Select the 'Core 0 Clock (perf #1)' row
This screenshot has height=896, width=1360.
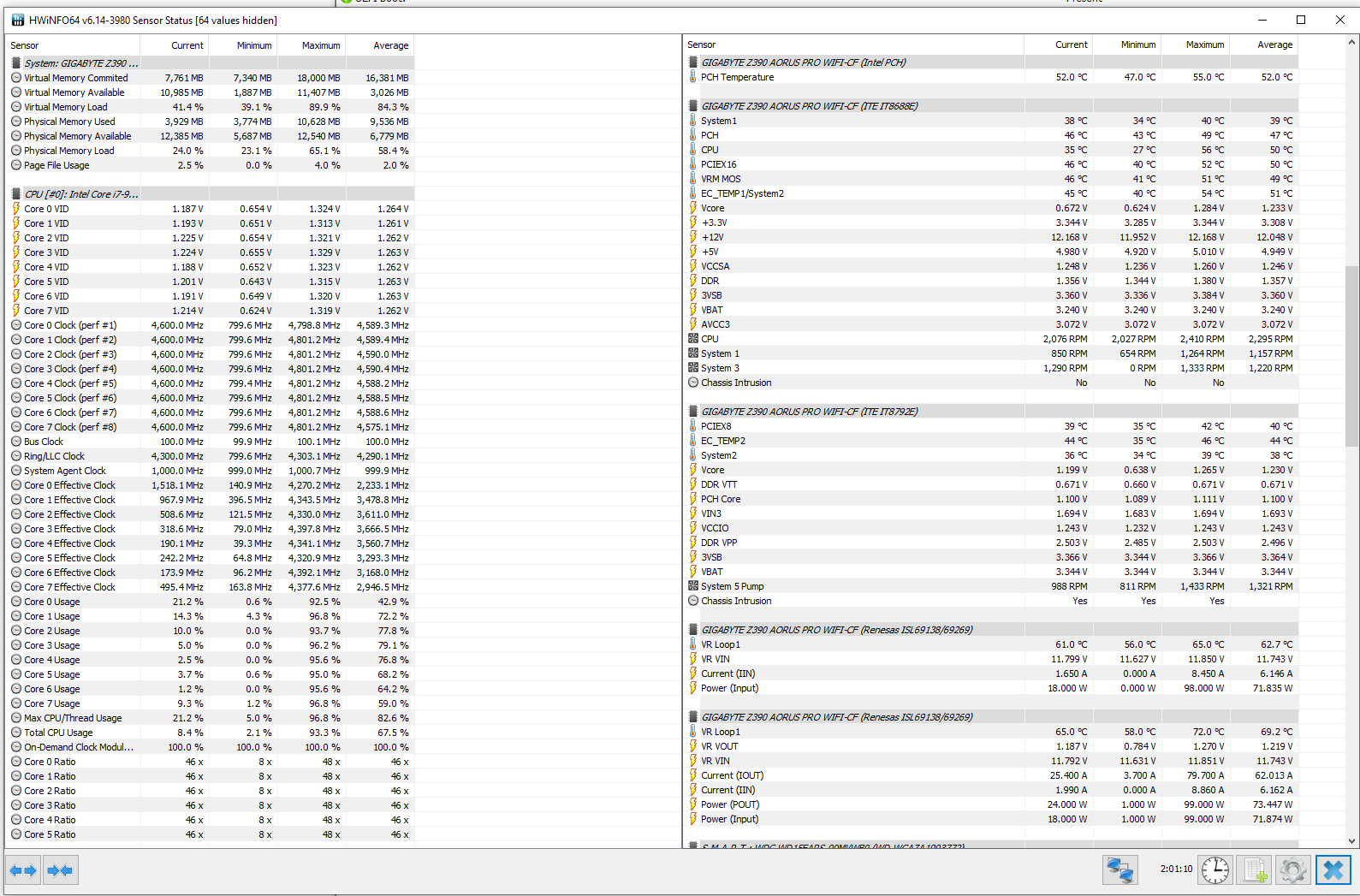pos(211,325)
